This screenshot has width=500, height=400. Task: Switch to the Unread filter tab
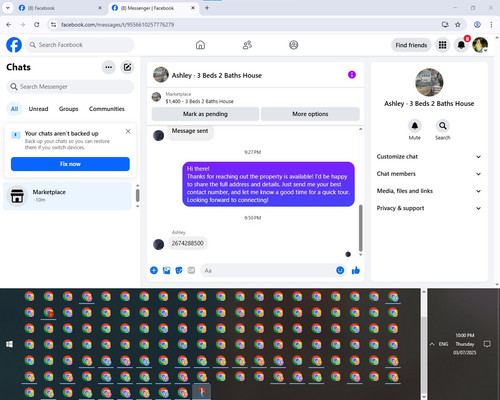coord(38,109)
